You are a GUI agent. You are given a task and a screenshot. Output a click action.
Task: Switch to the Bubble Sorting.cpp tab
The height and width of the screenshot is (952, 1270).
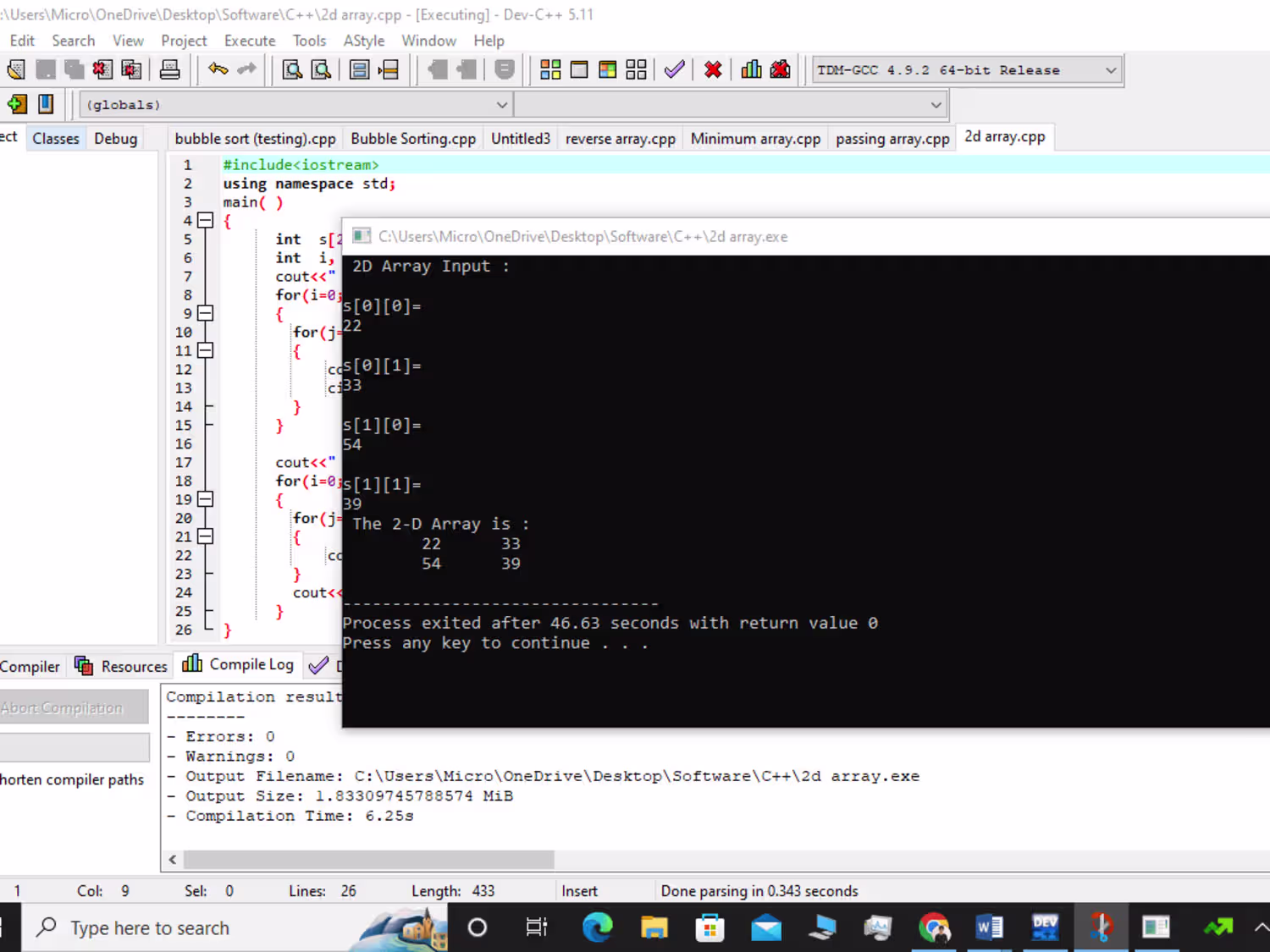(413, 139)
